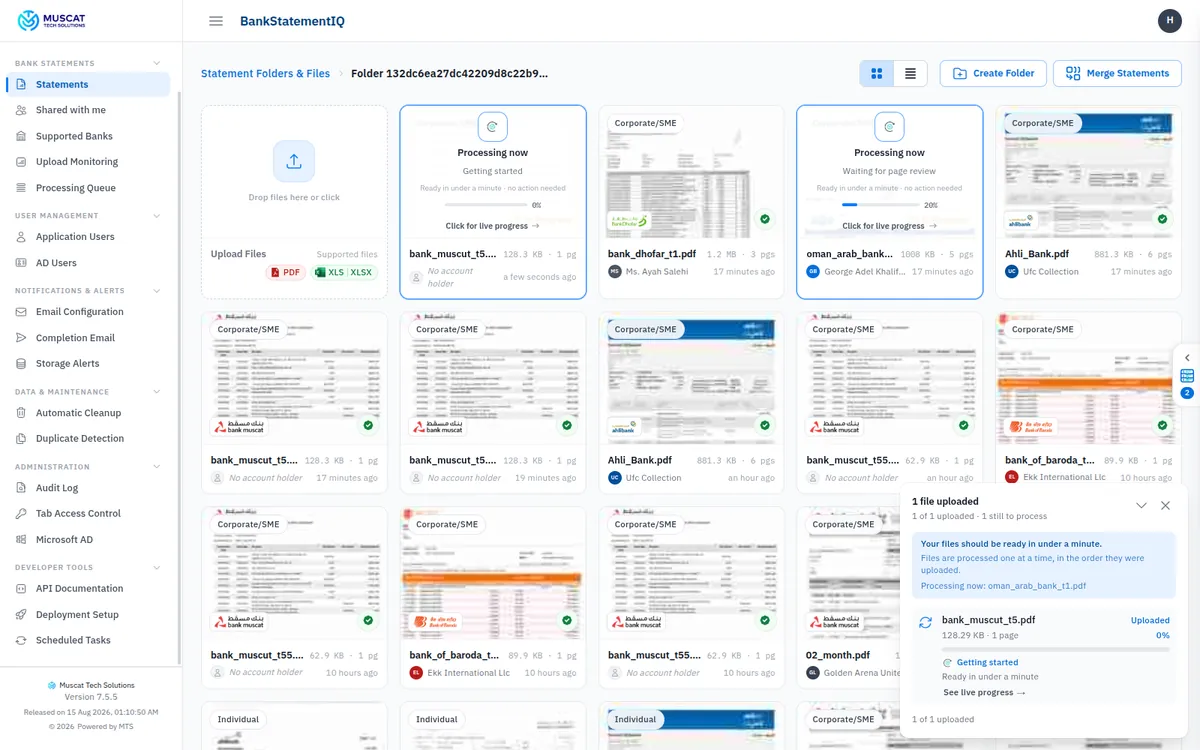Click live progress on oman_arab_bank card
1200x750 pixels.
[889, 226]
